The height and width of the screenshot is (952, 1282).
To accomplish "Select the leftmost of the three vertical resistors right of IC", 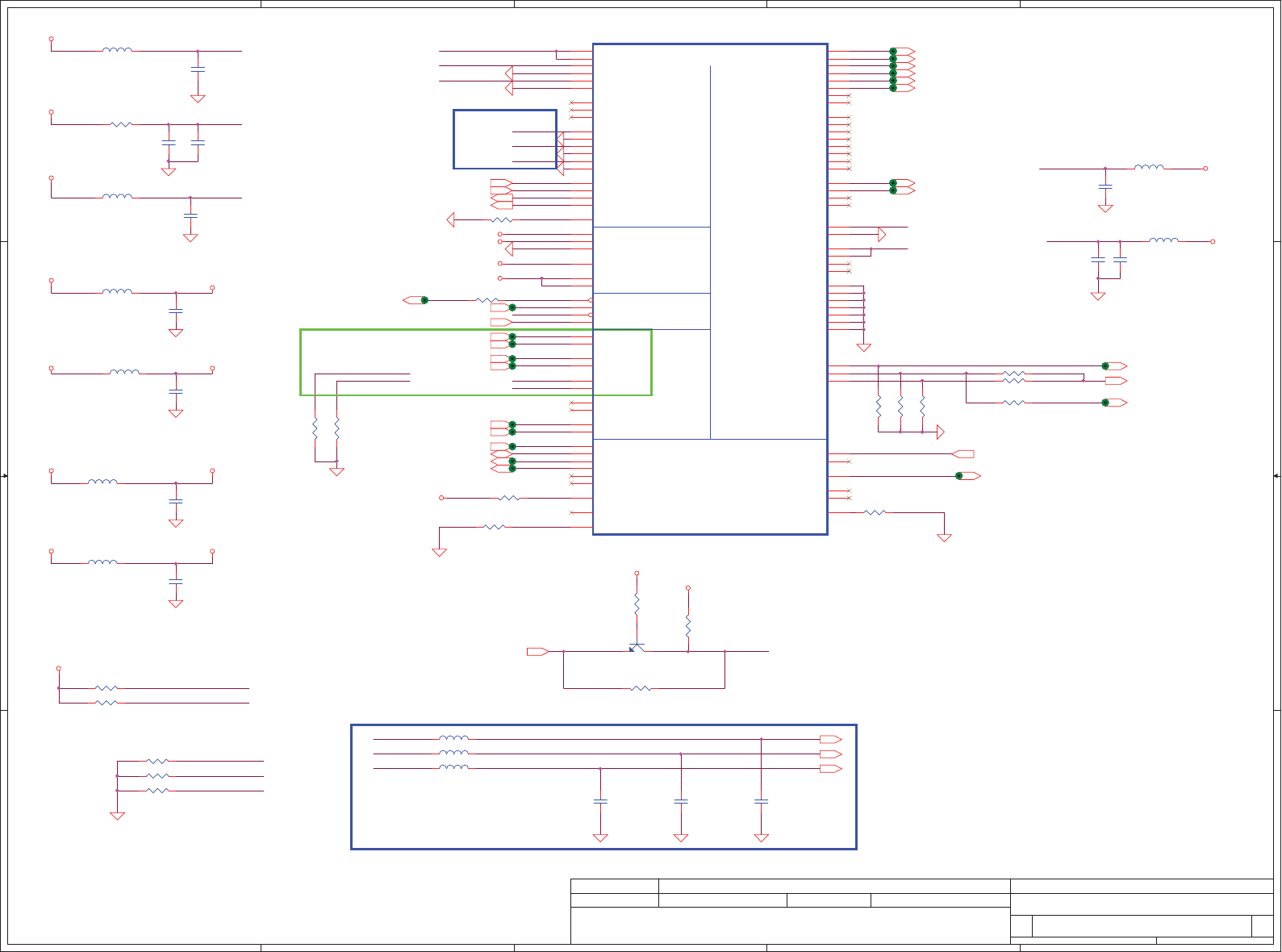I will click(879, 407).
